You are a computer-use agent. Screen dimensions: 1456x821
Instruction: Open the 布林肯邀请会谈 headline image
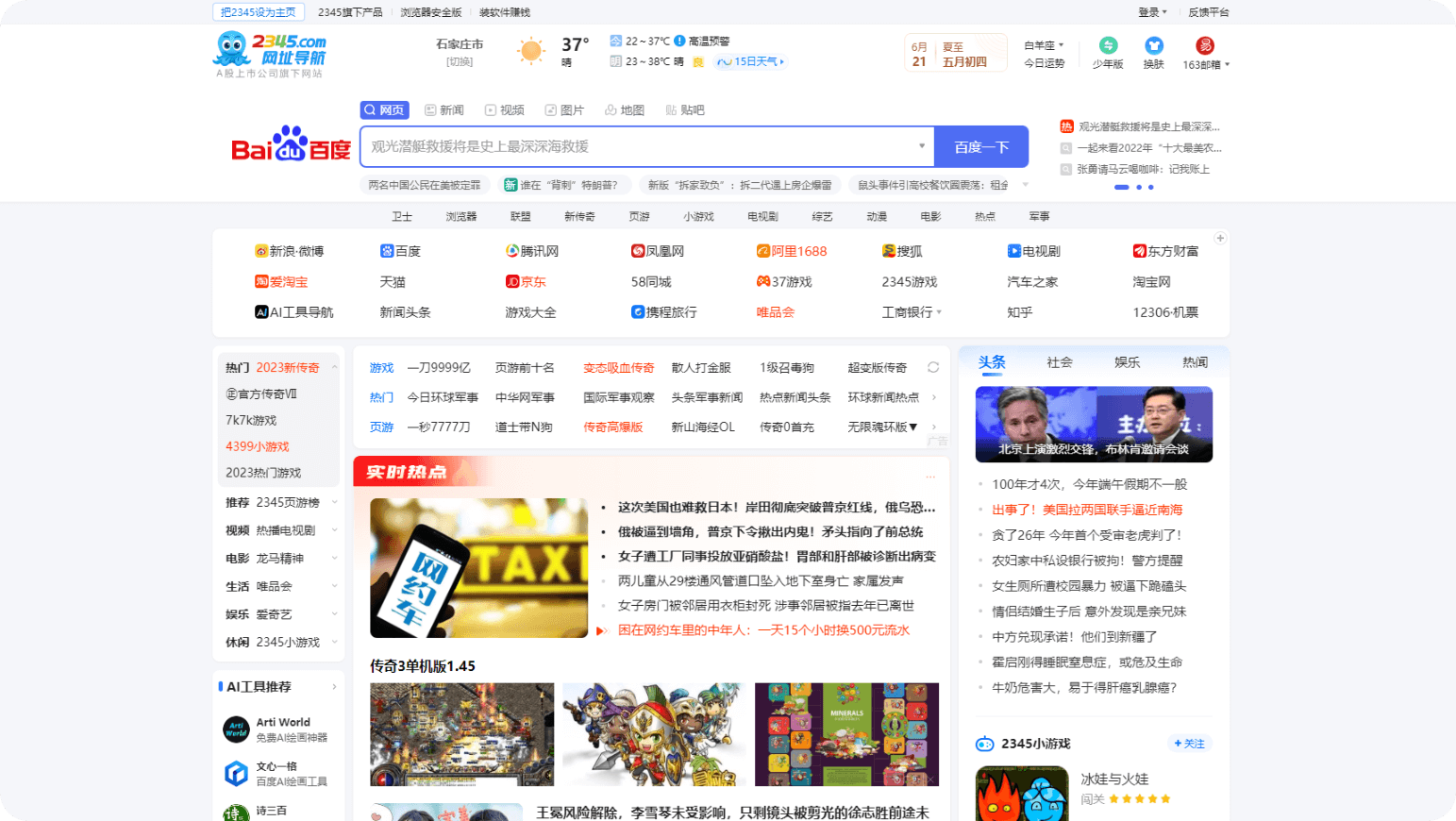tap(1094, 424)
